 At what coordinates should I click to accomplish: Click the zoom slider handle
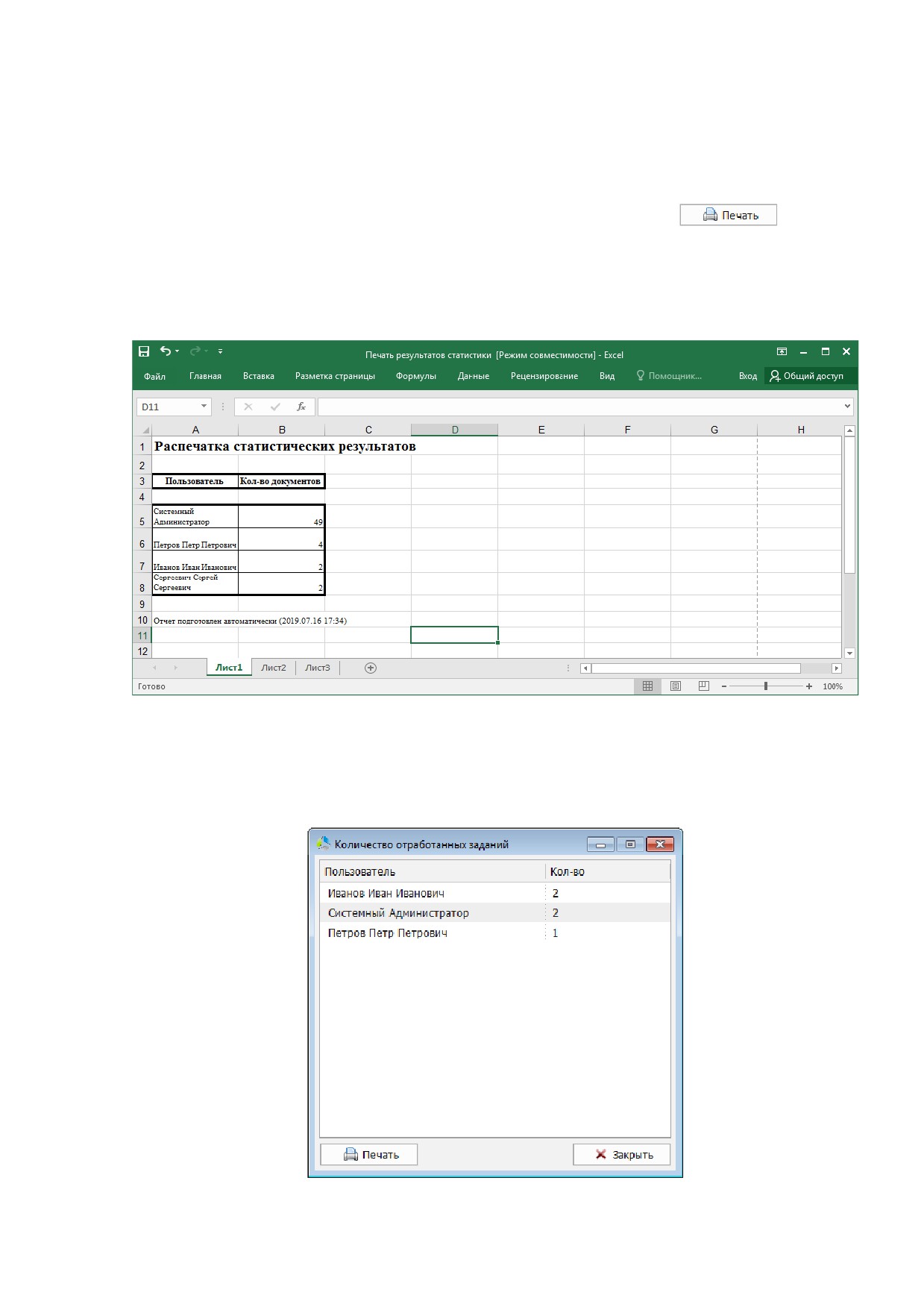click(x=766, y=686)
